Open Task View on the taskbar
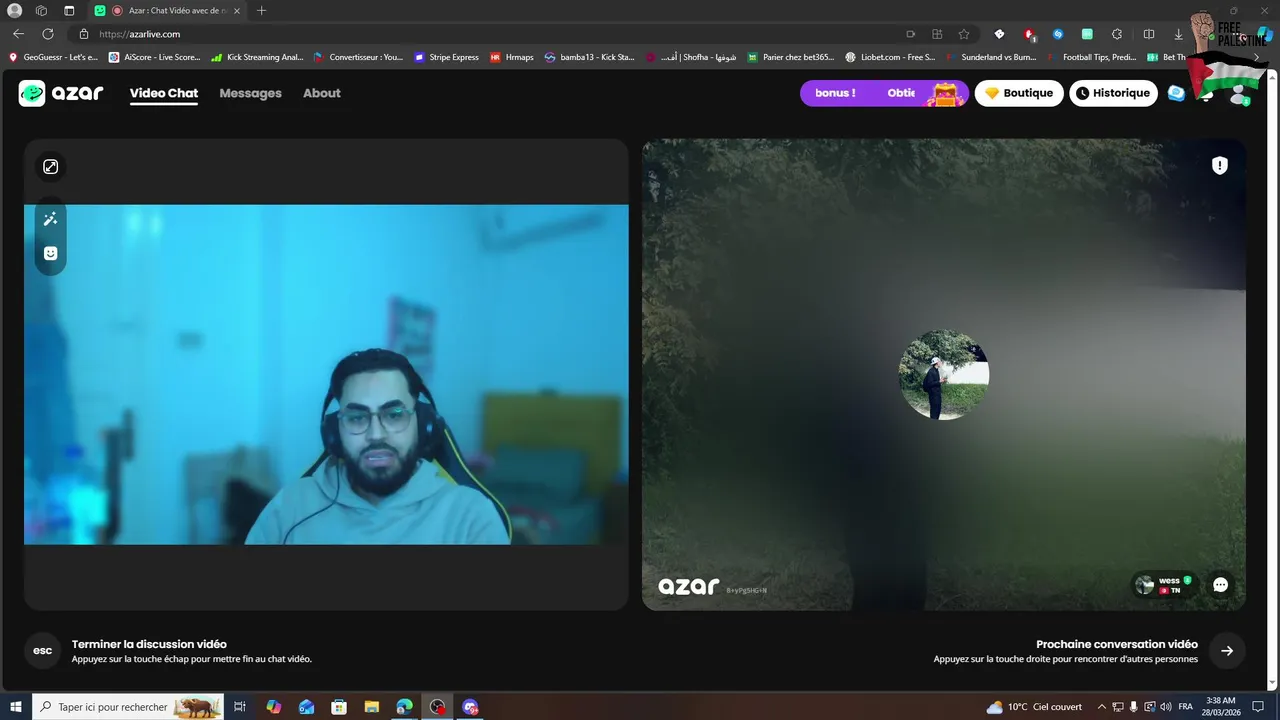 [x=240, y=707]
